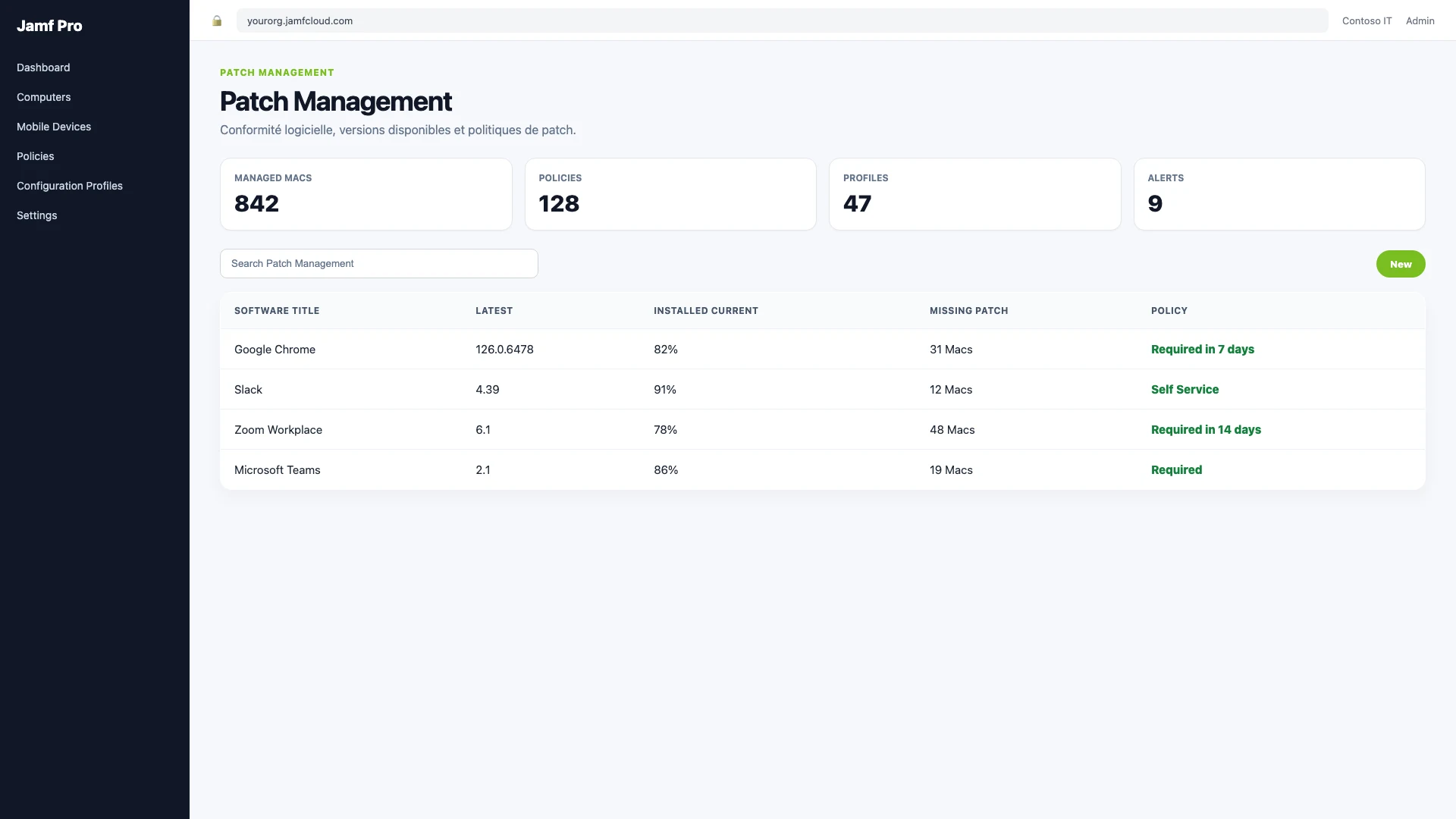Sort by Latest column header
1456x819 pixels.
pyautogui.click(x=494, y=311)
